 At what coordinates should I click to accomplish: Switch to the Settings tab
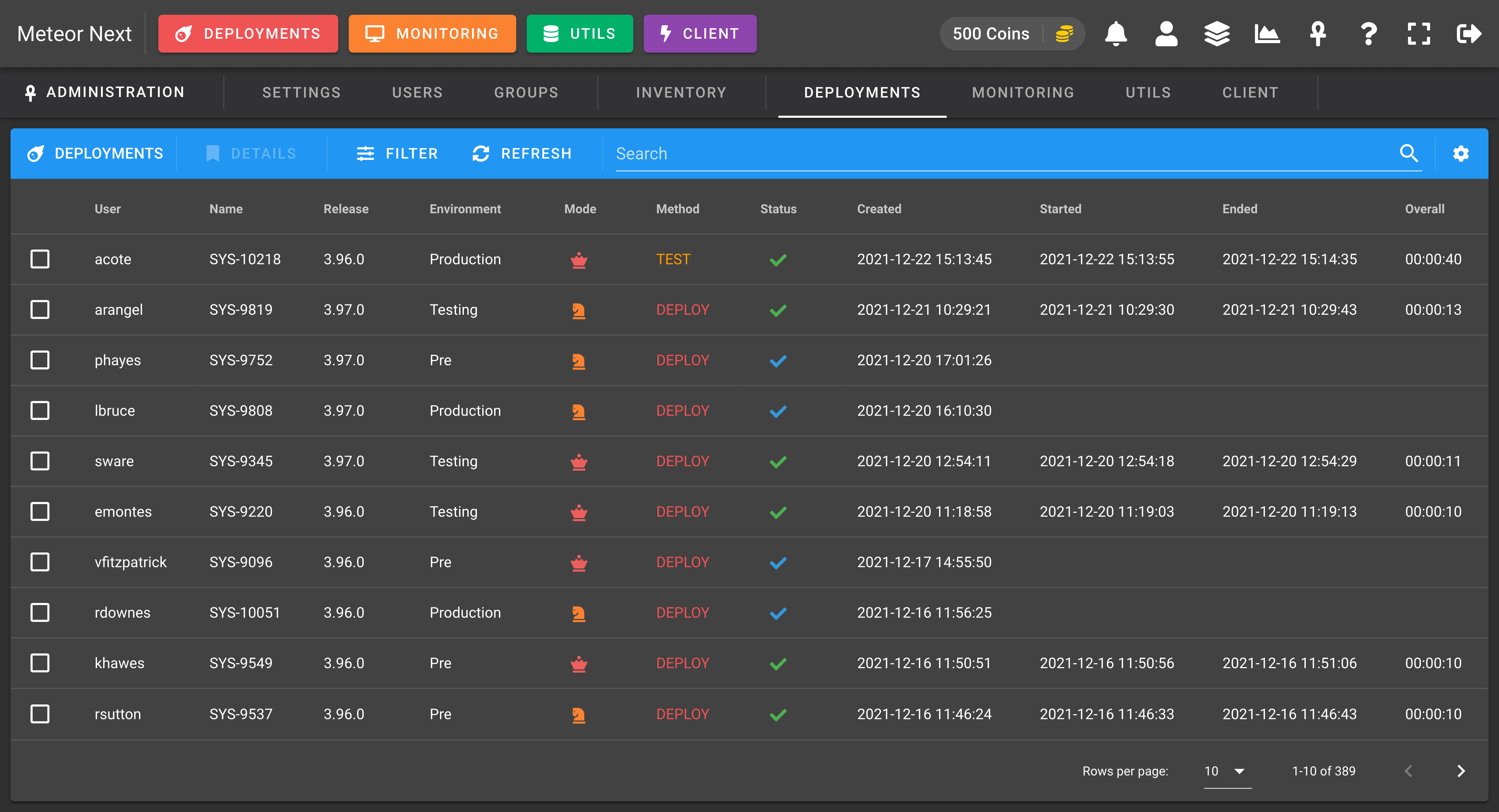[301, 93]
